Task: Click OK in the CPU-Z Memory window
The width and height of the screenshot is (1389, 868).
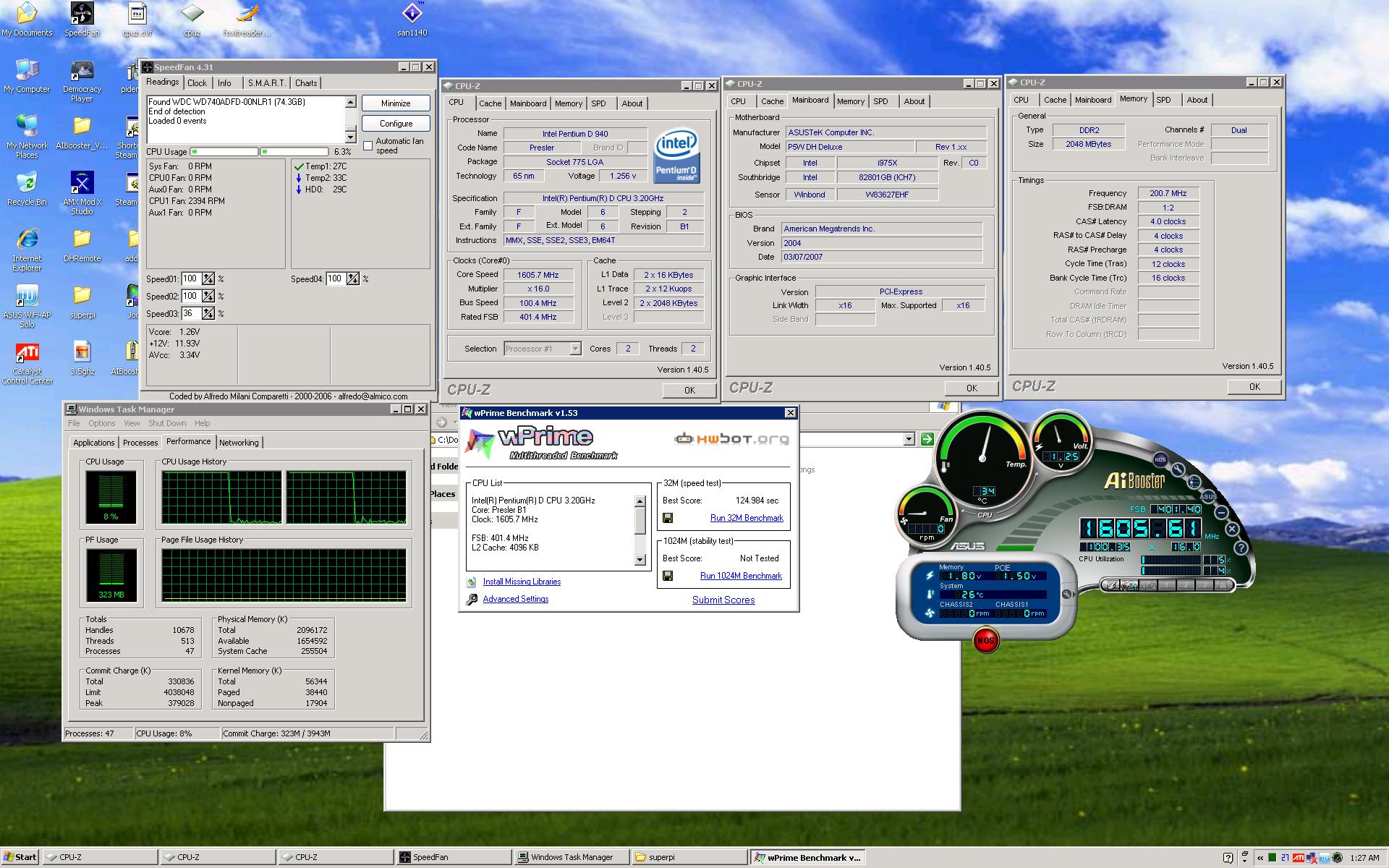Action: click(1254, 387)
